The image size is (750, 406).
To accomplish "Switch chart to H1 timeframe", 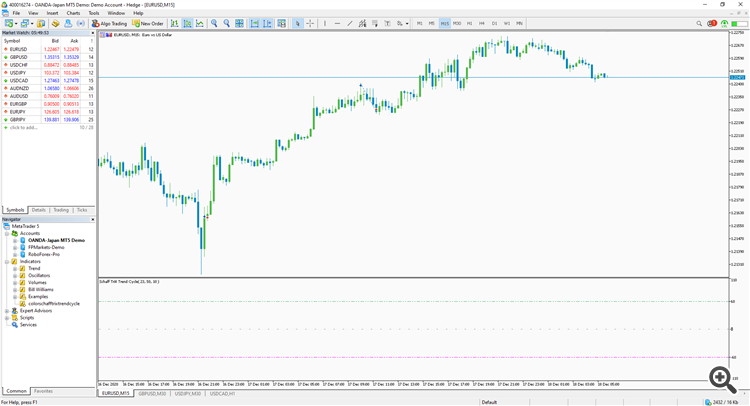I will [x=469, y=23].
